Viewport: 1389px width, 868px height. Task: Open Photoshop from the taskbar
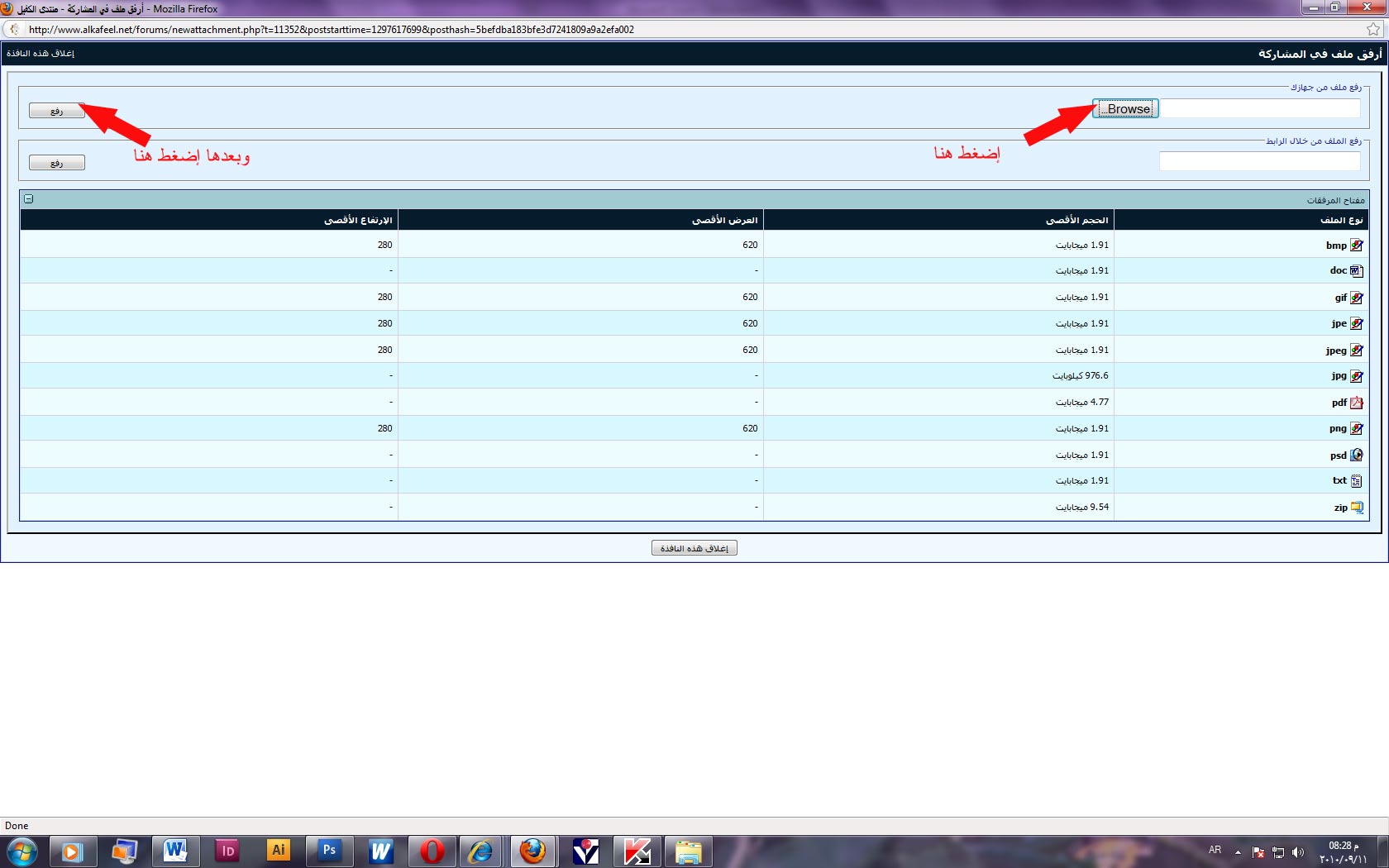click(x=329, y=851)
